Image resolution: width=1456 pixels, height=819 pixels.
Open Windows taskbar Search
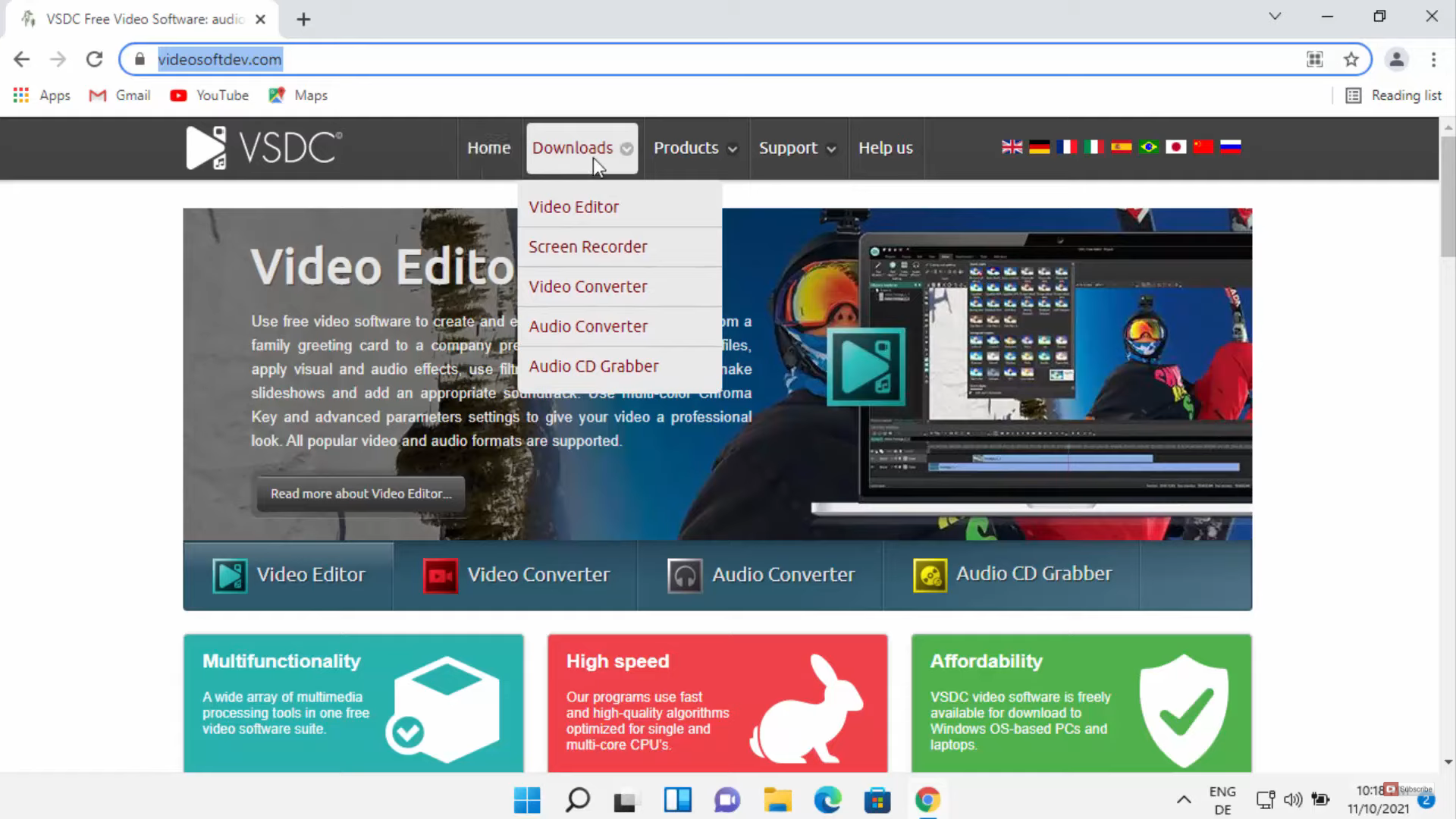(x=578, y=800)
